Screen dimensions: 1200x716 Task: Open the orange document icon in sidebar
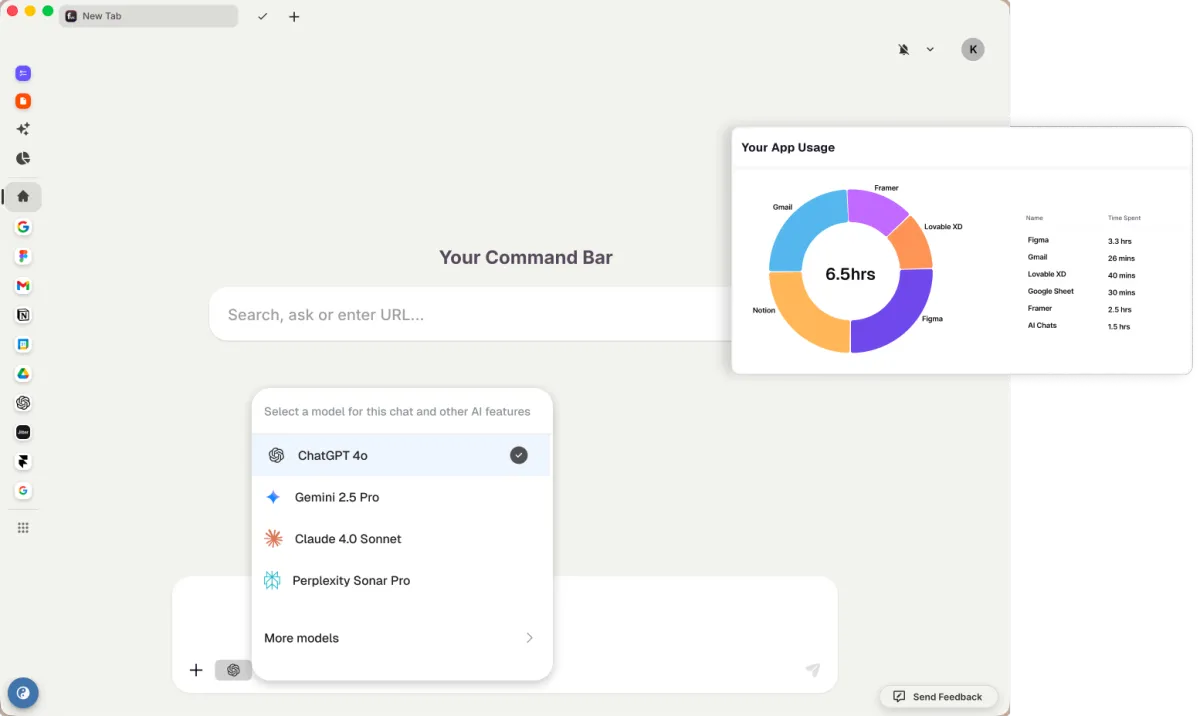[23, 101]
